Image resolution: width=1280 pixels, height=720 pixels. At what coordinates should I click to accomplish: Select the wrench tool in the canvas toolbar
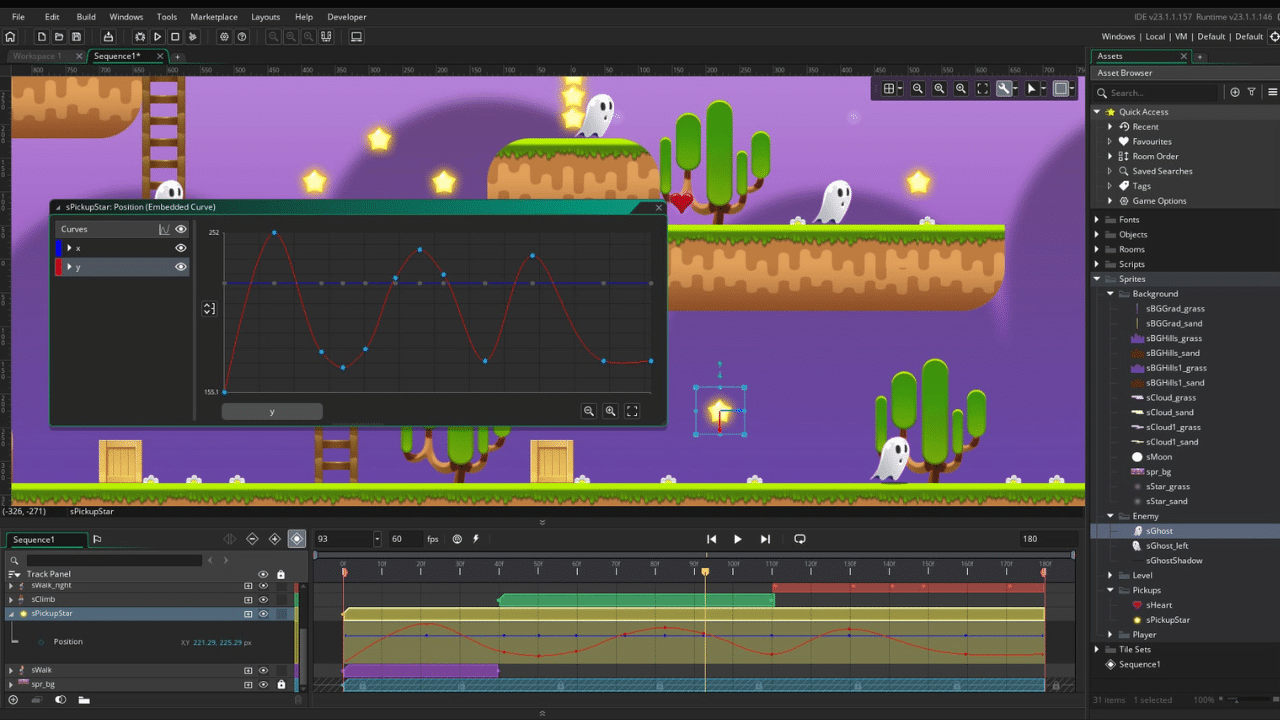[x=1003, y=88]
